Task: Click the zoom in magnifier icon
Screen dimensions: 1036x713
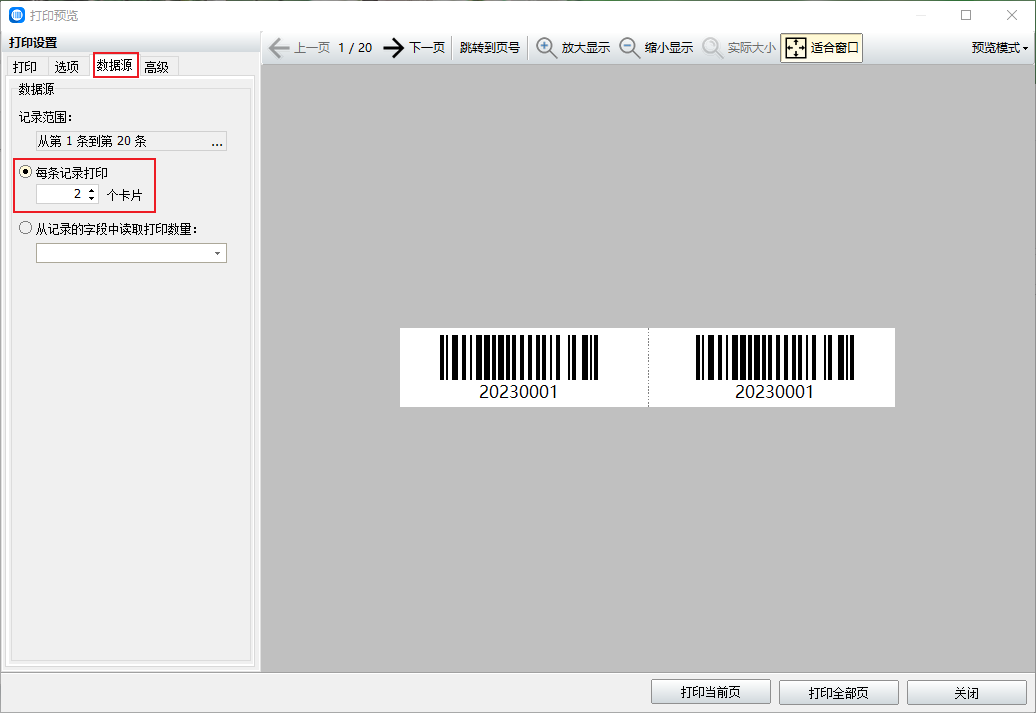Action: tap(546, 48)
